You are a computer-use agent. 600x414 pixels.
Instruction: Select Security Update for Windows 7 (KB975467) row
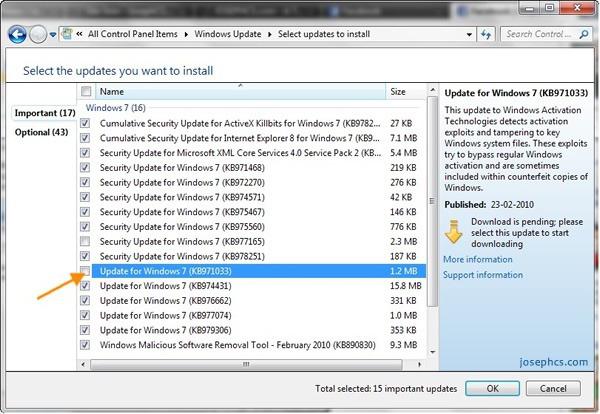253,212
